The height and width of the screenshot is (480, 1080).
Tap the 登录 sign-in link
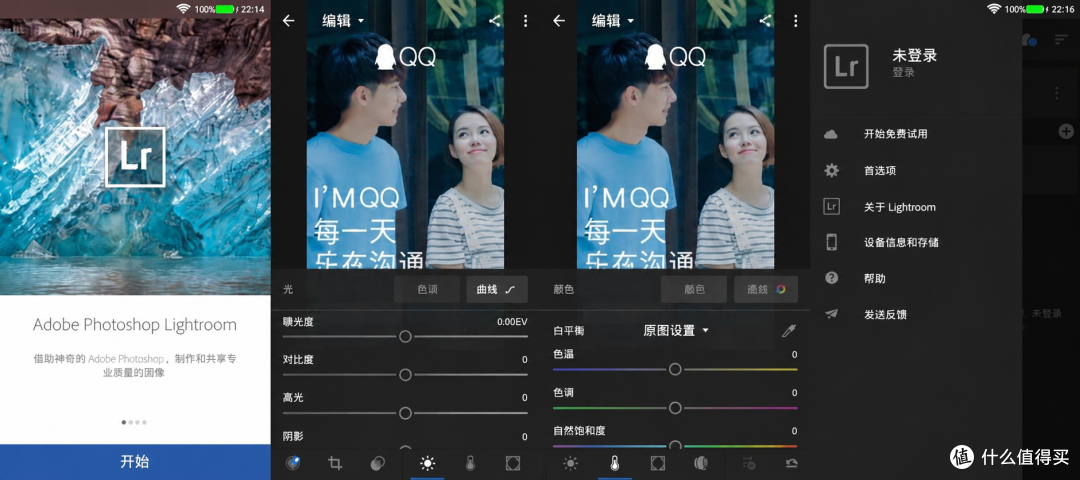(x=903, y=72)
